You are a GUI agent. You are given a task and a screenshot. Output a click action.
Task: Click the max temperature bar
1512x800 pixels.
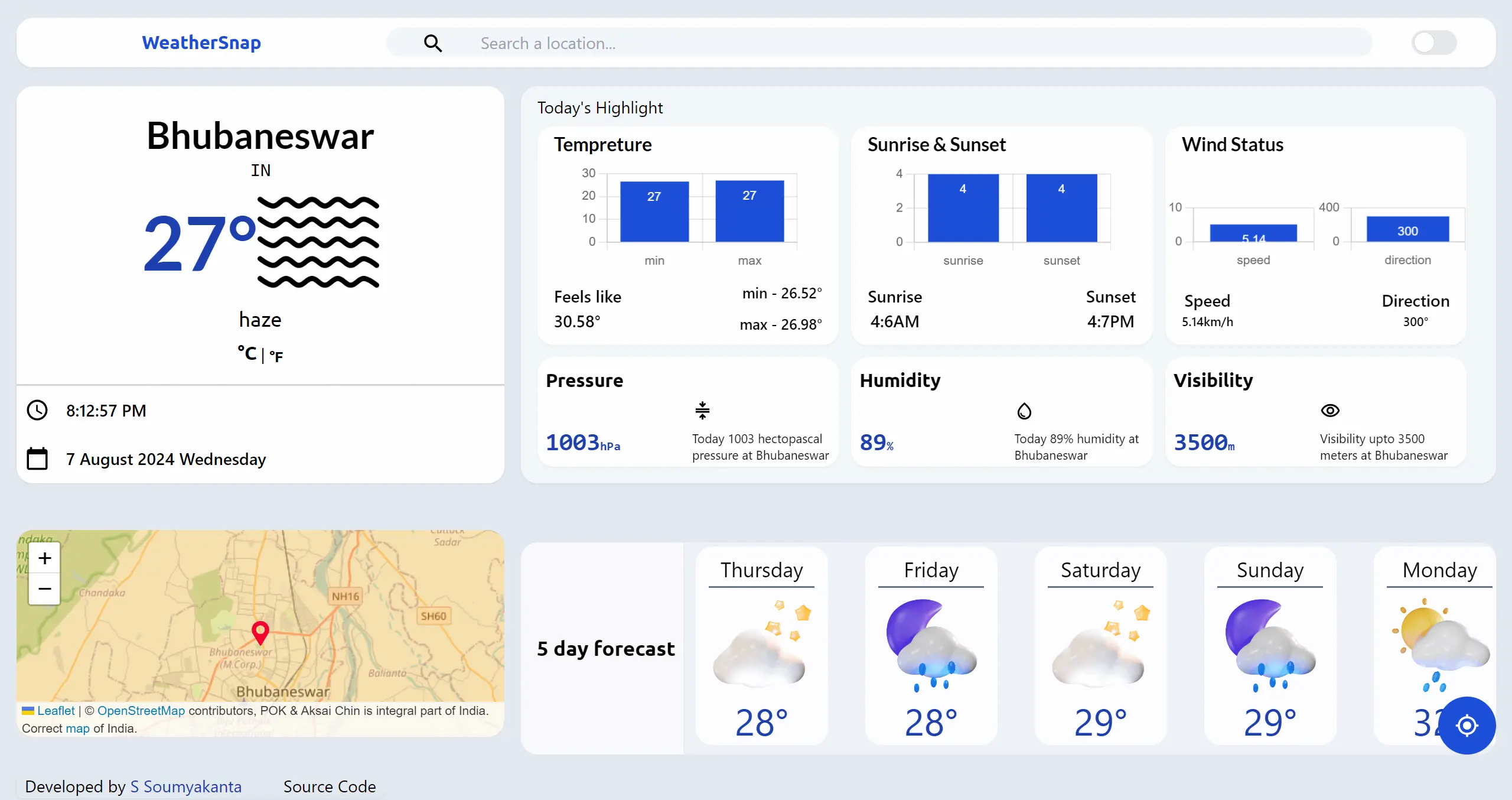pos(750,211)
